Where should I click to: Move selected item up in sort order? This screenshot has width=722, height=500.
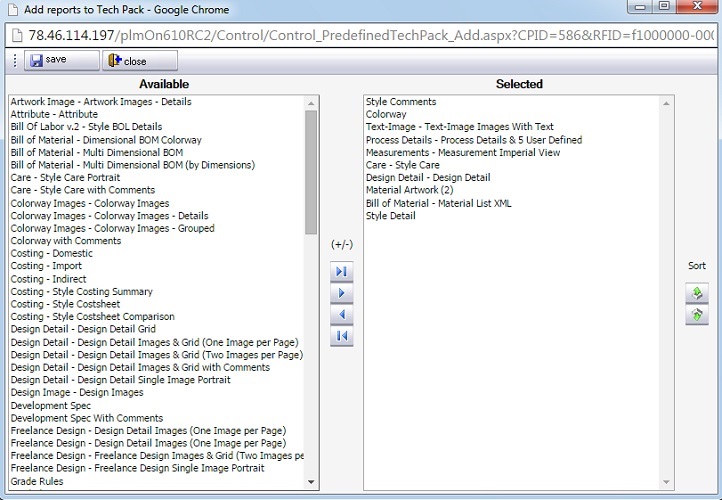point(697,293)
